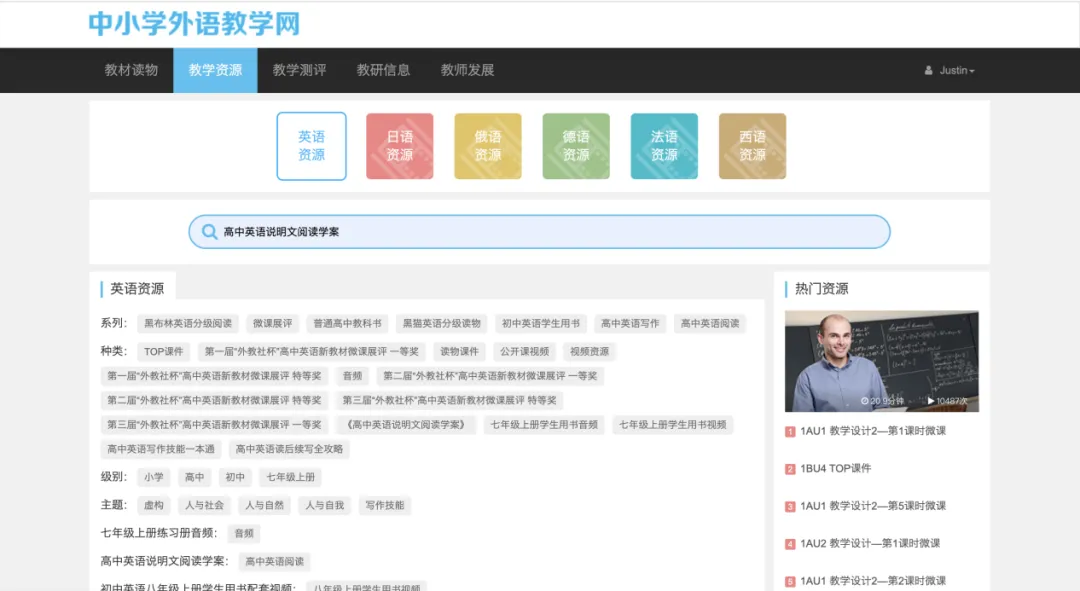This screenshot has height=591, width=1080.
Task: Click the user avatar icon beside Justin
Action: [928, 70]
